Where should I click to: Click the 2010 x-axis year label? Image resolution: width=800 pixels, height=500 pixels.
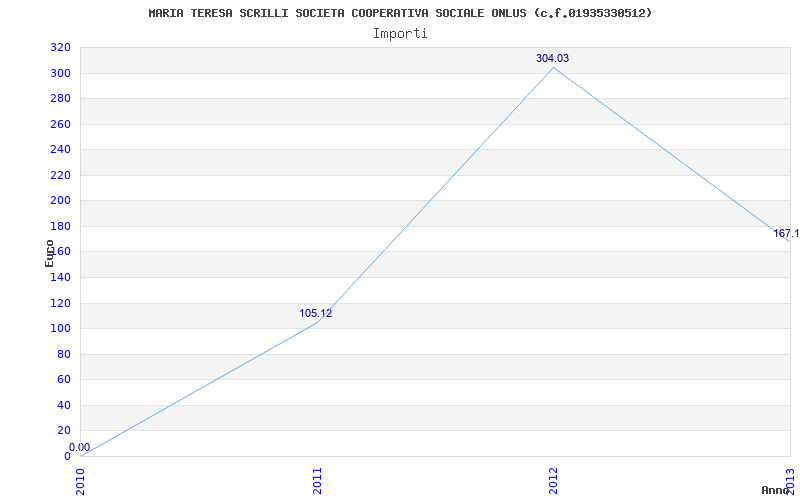pos(81,481)
